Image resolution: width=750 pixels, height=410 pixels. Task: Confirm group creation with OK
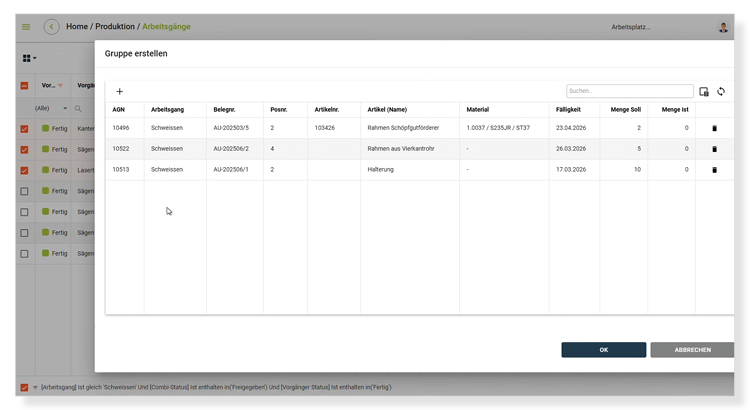(603, 350)
